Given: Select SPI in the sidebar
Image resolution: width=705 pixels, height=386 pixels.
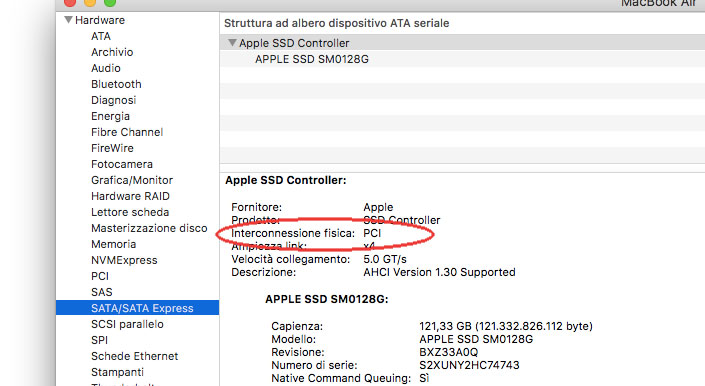Looking at the screenshot, I should tap(99, 340).
